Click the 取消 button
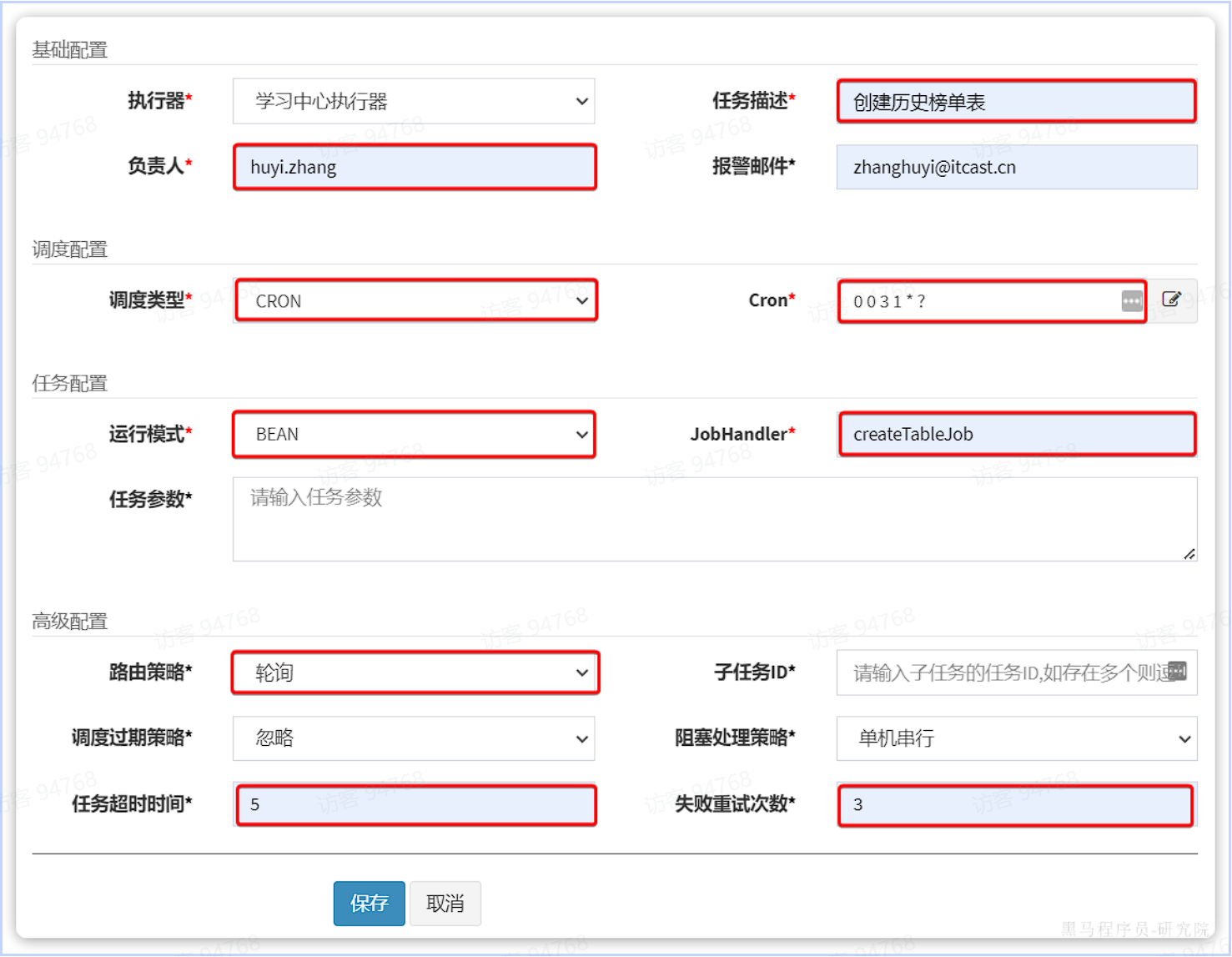Viewport: 1232px width, 957px height. tap(445, 904)
